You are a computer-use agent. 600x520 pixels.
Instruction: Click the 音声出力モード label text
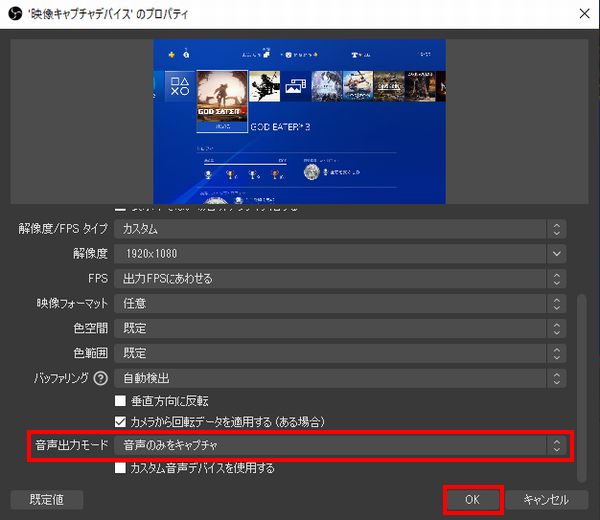tap(72, 445)
